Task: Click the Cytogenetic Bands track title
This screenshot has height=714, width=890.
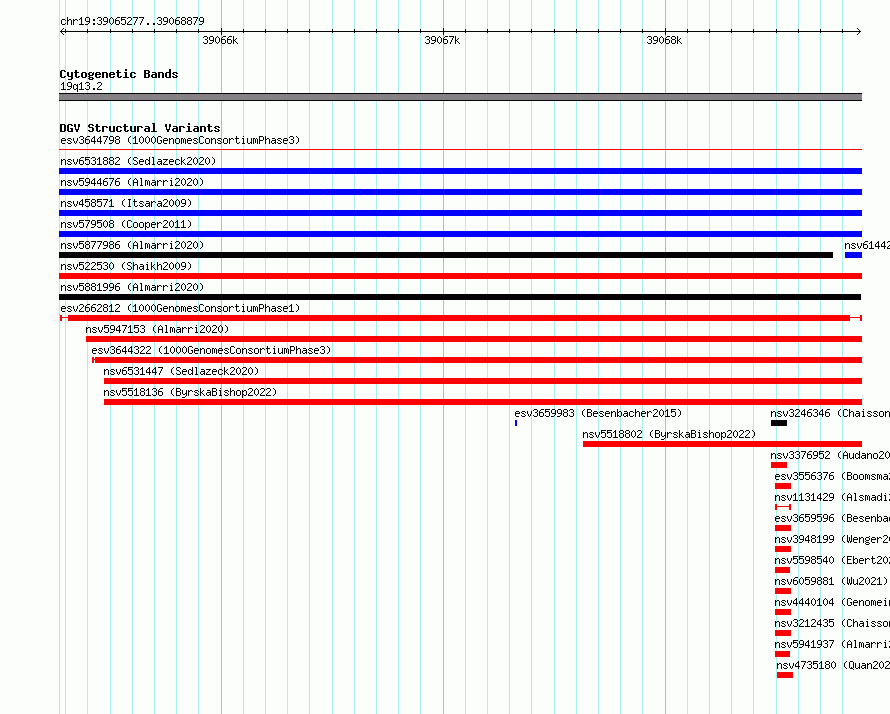Action: coord(119,74)
